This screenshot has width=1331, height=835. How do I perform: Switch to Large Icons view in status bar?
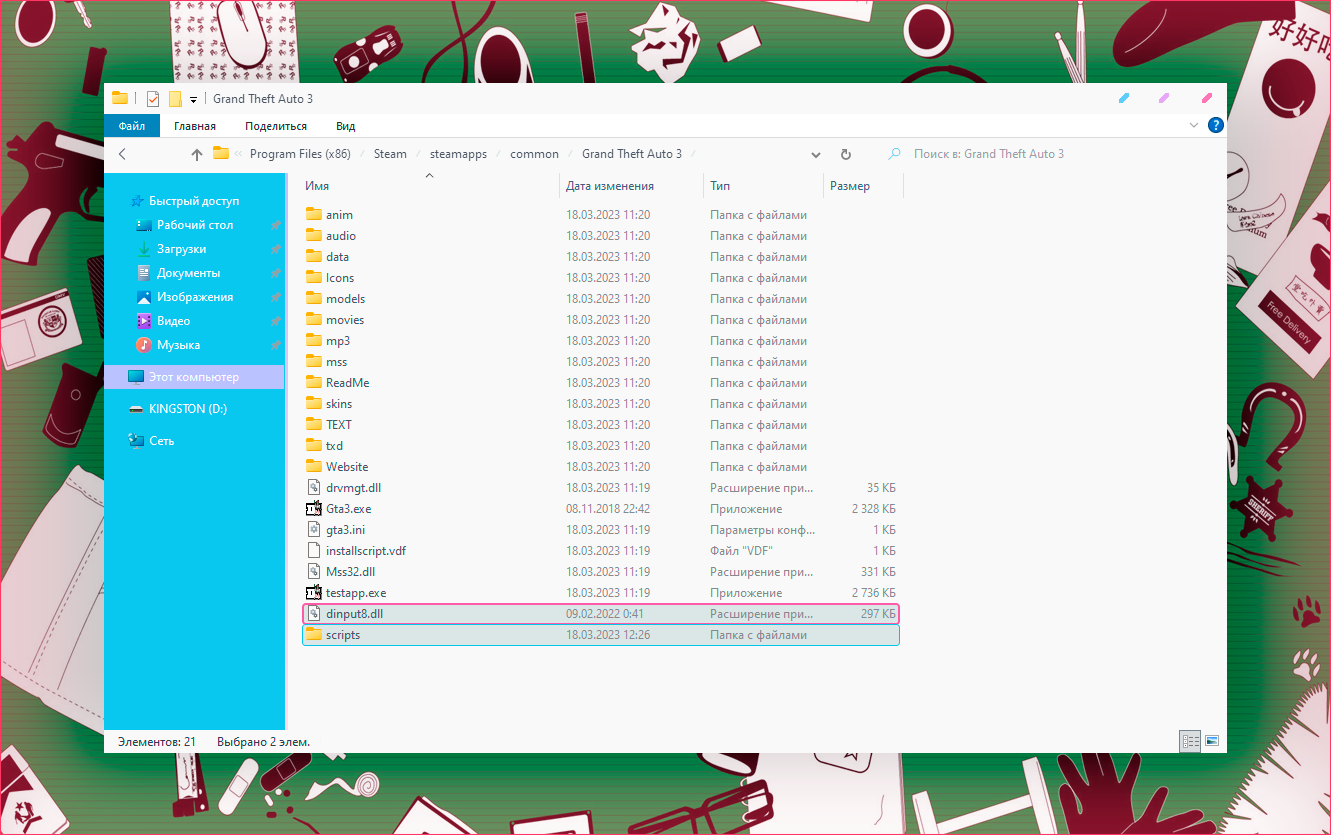point(1212,741)
